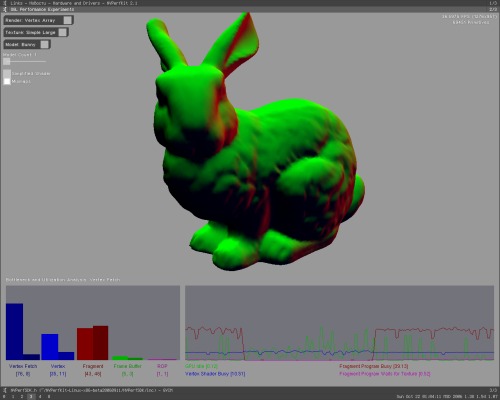This screenshot has height=400, width=500.
Task: Click the green Frame Buffer bar
Action: coord(120,358)
